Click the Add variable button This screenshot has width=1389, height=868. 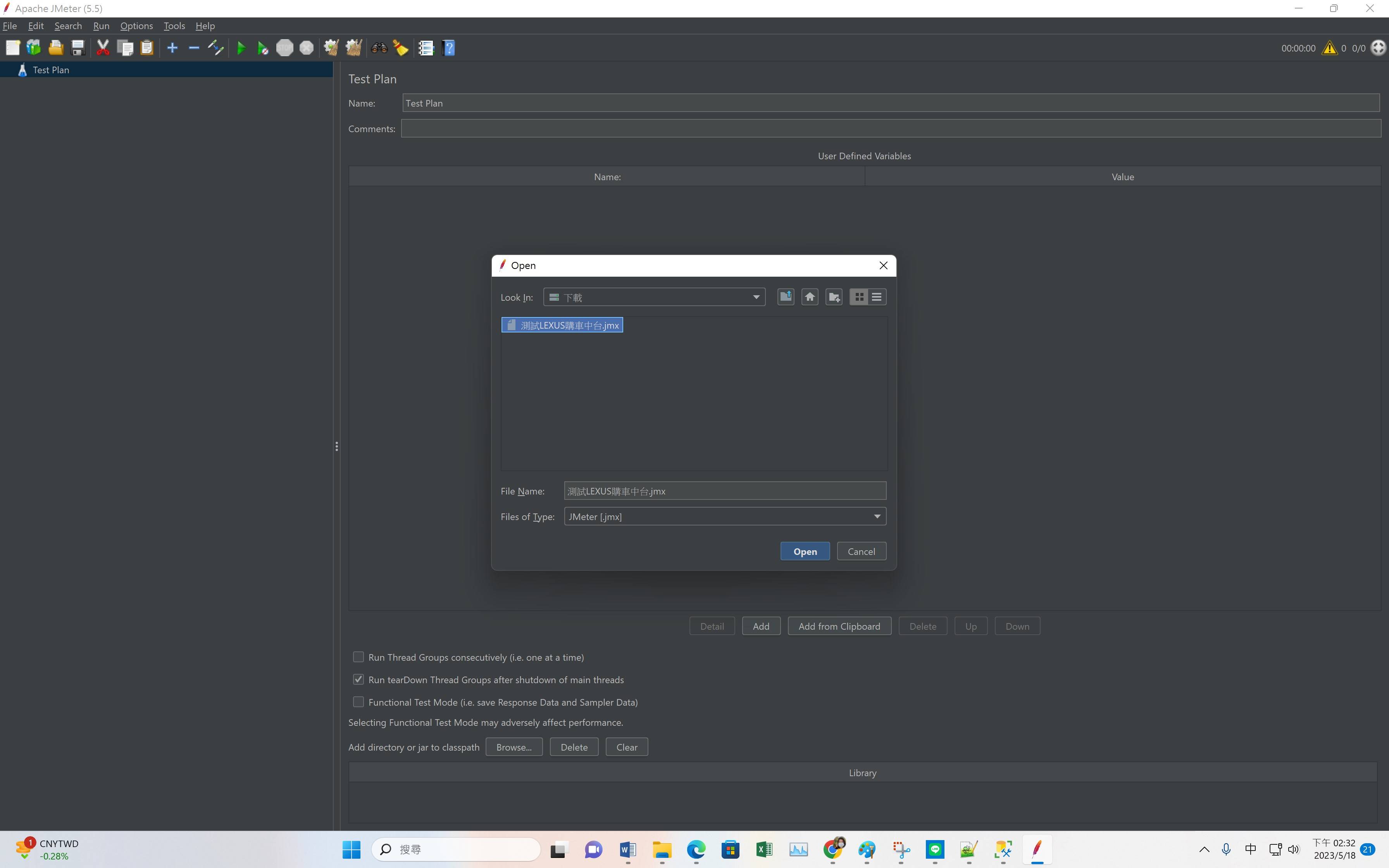click(761, 626)
